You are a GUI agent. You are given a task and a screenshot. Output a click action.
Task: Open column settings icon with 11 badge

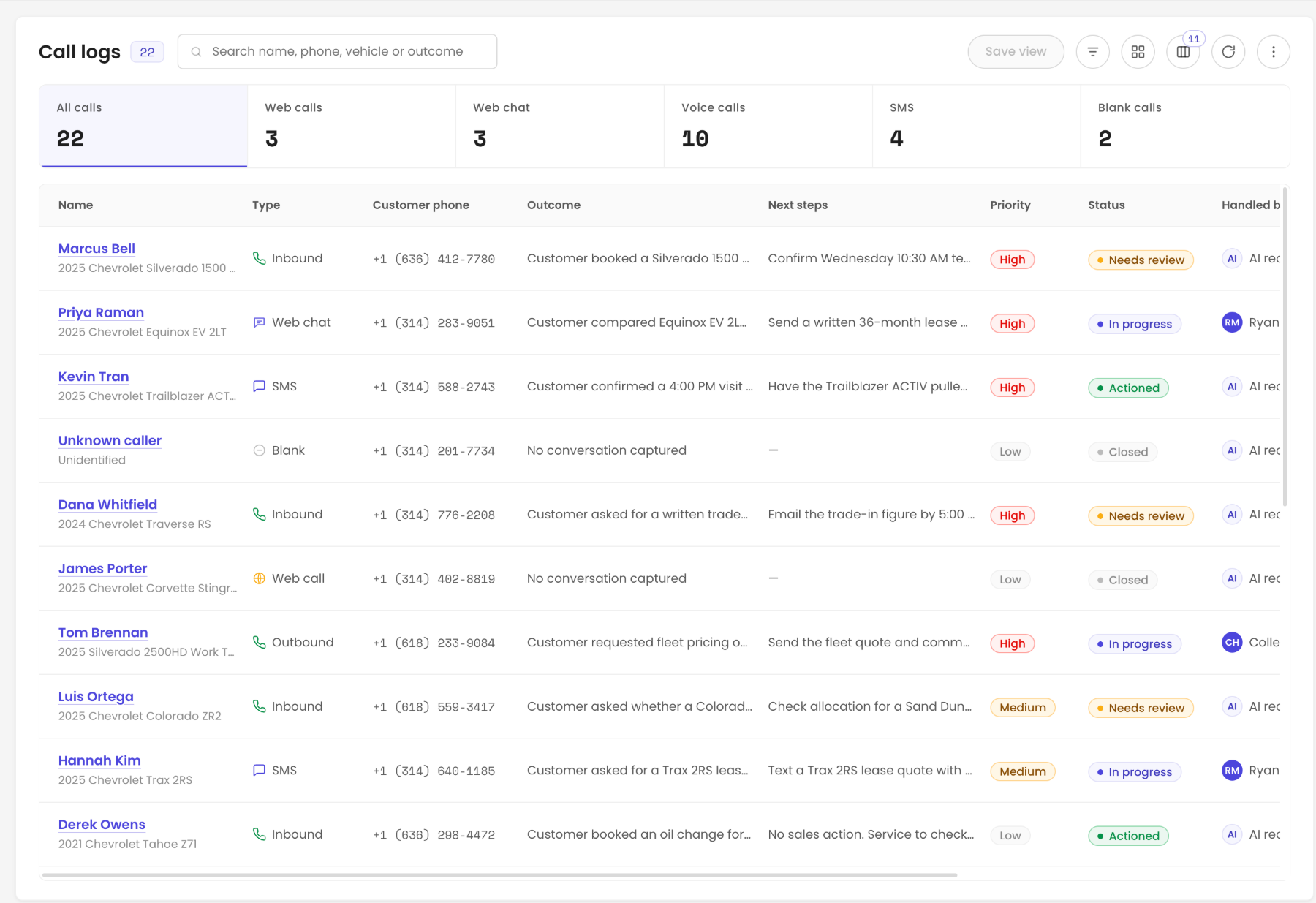pyautogui.click(x=1183, y=52)
